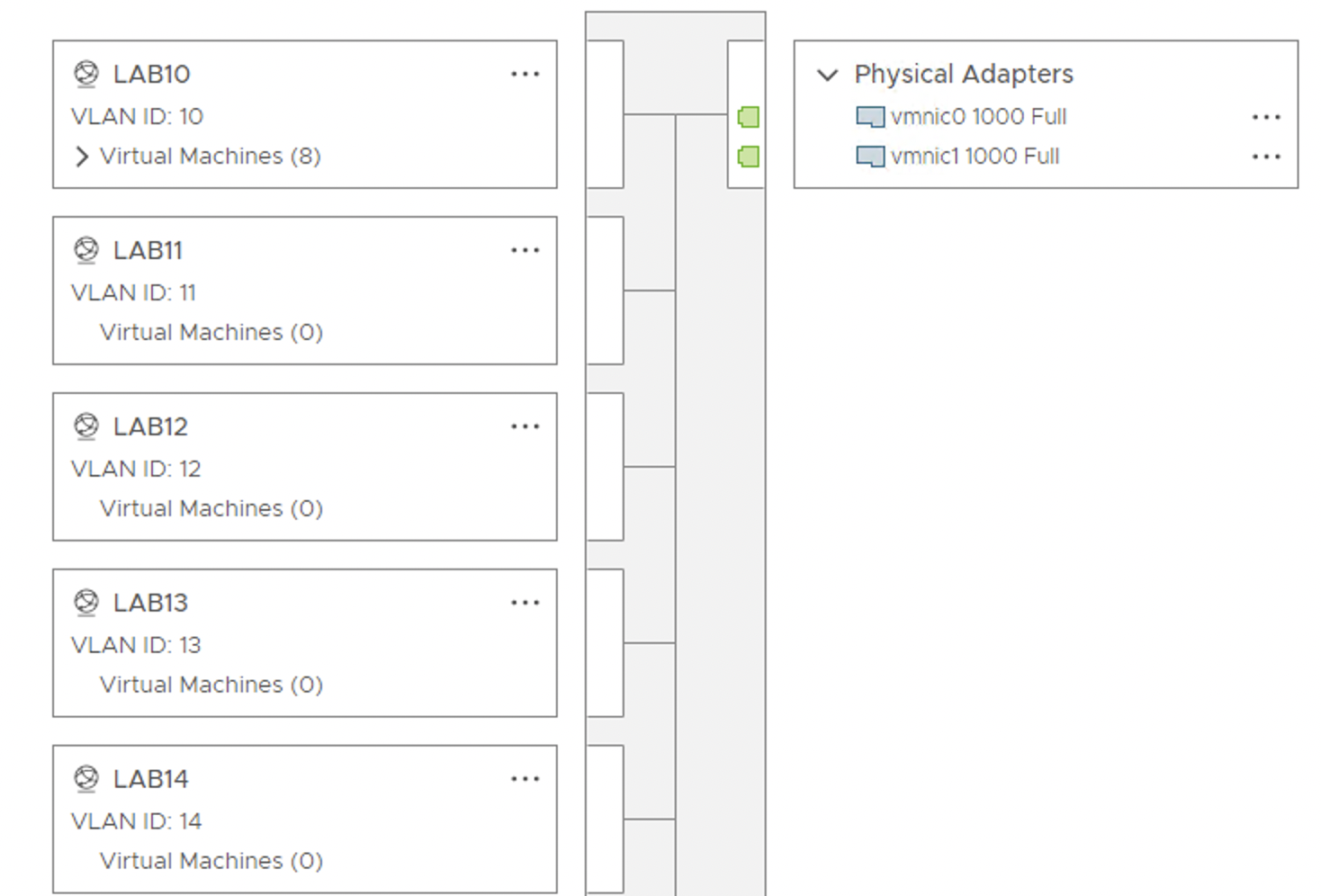This screenshot has width=1321, height=896.
Task: Open the LAB14 ellipsis actions menu
Action: pos(525,779)
